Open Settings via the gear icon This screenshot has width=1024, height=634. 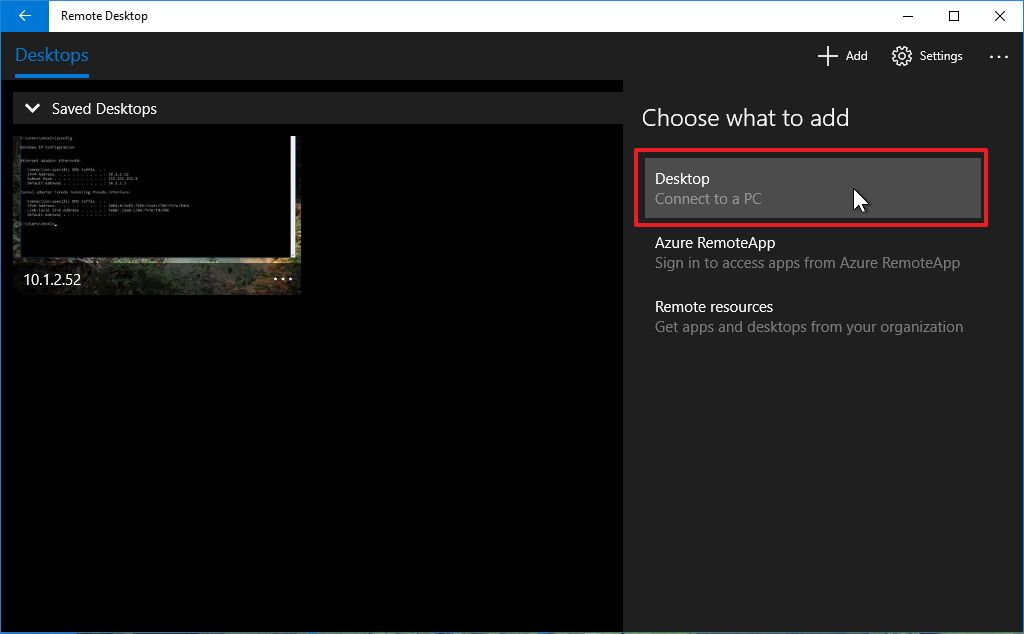click(926, 56)
